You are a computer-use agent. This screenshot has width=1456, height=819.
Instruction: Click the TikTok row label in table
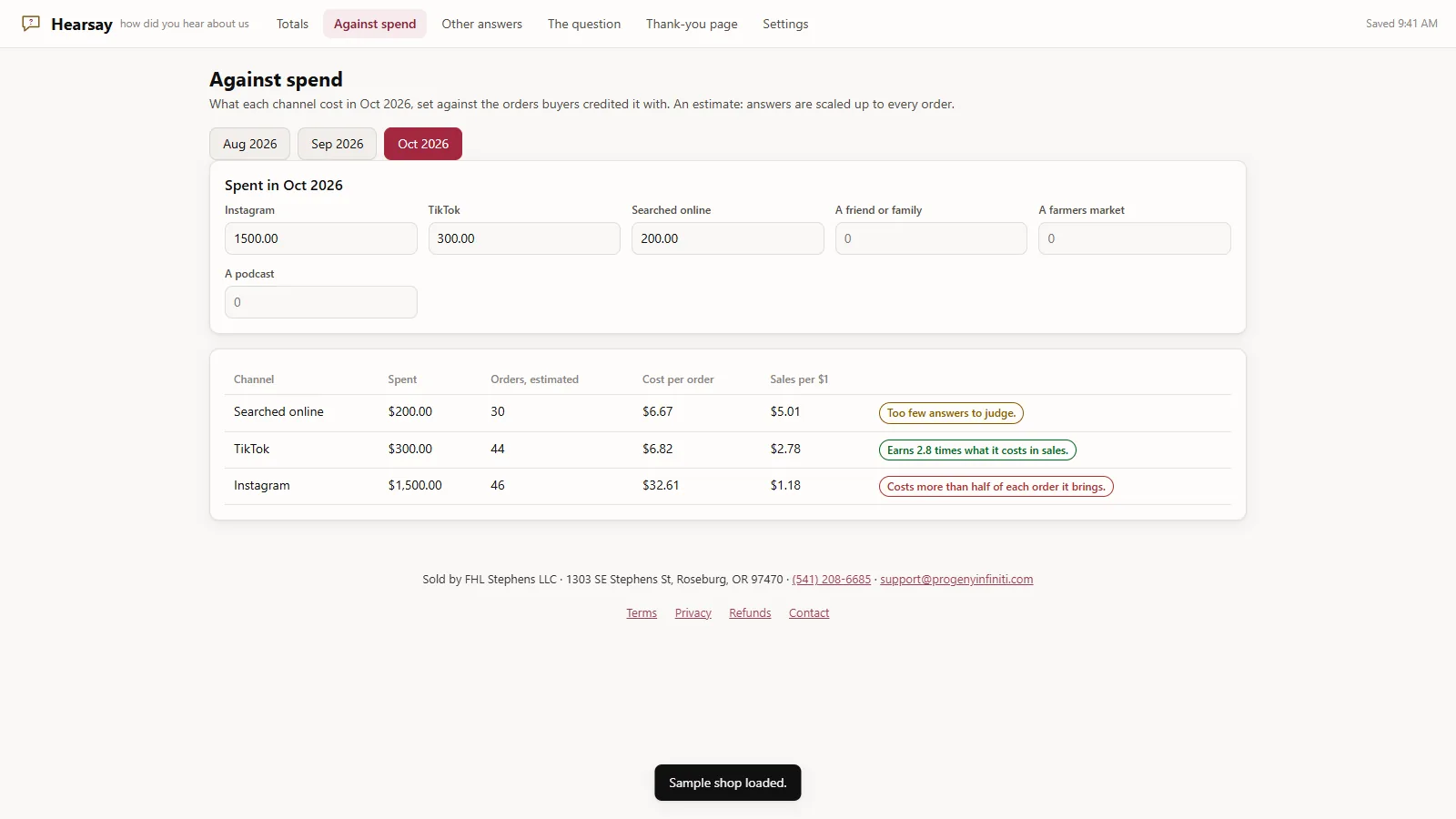click(252, 450)
